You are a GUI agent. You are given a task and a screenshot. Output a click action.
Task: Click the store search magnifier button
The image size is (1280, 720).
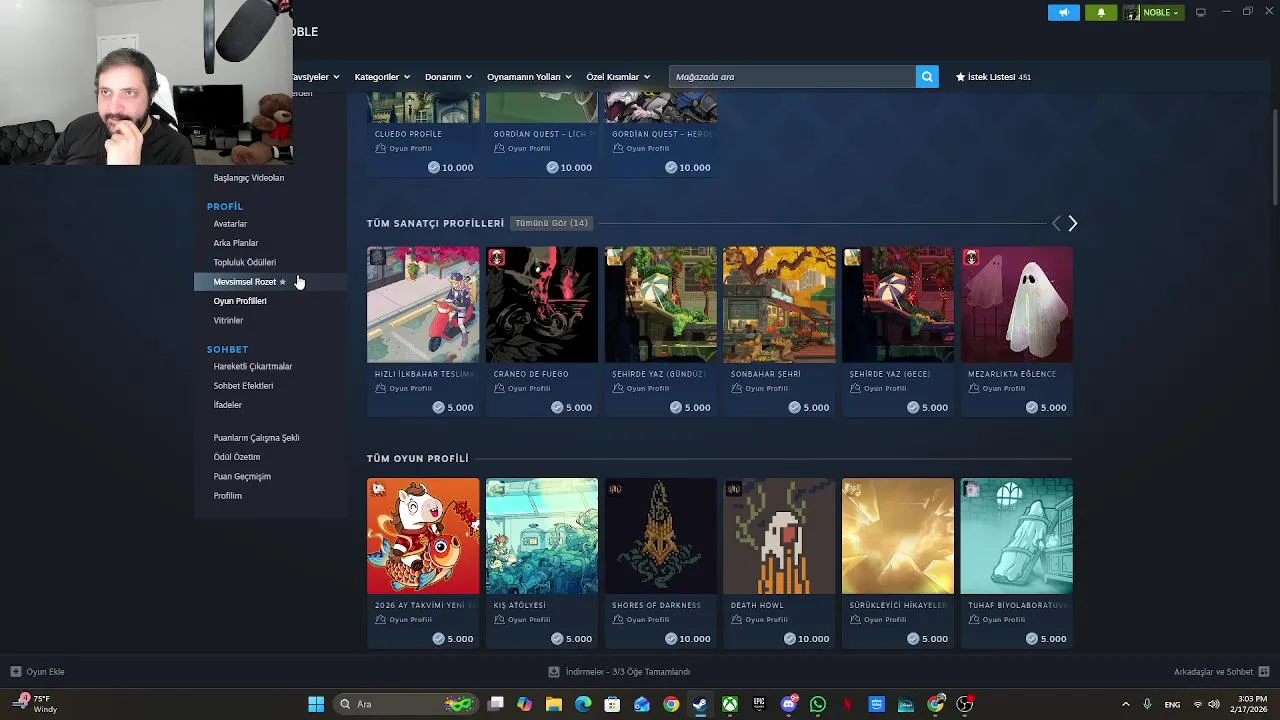[927, 77]
